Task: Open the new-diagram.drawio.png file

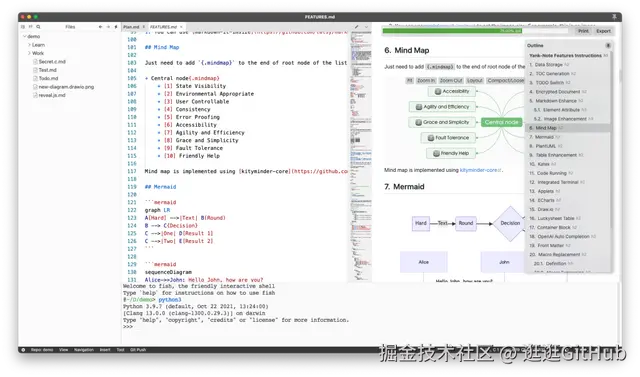Action: (x=66, y=87)
